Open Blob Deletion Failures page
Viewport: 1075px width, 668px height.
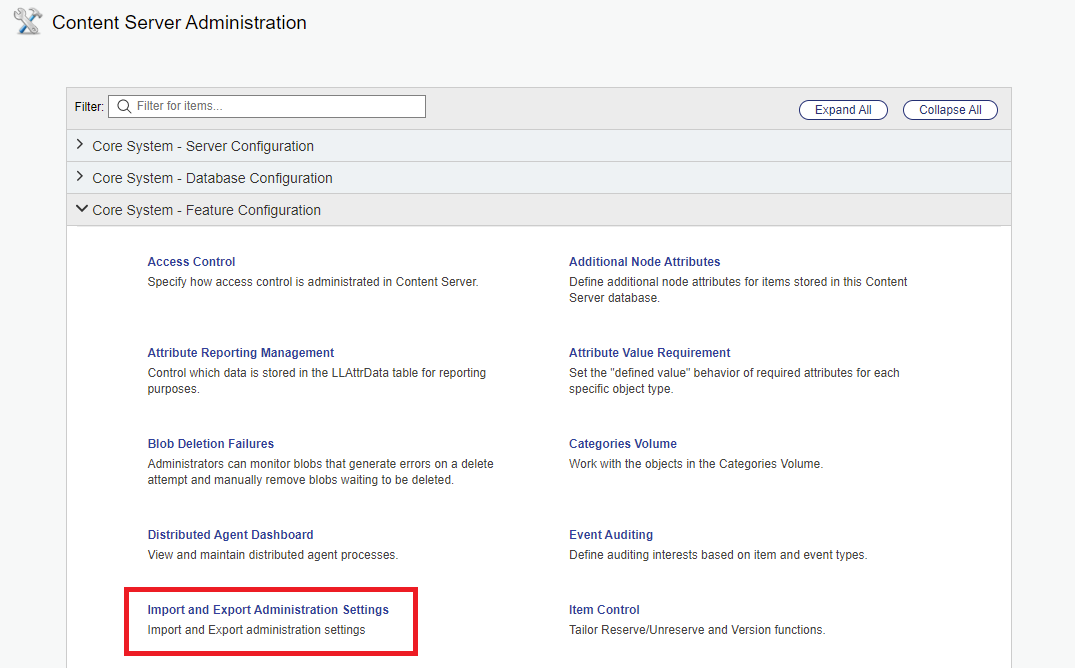tap(210, 444)
